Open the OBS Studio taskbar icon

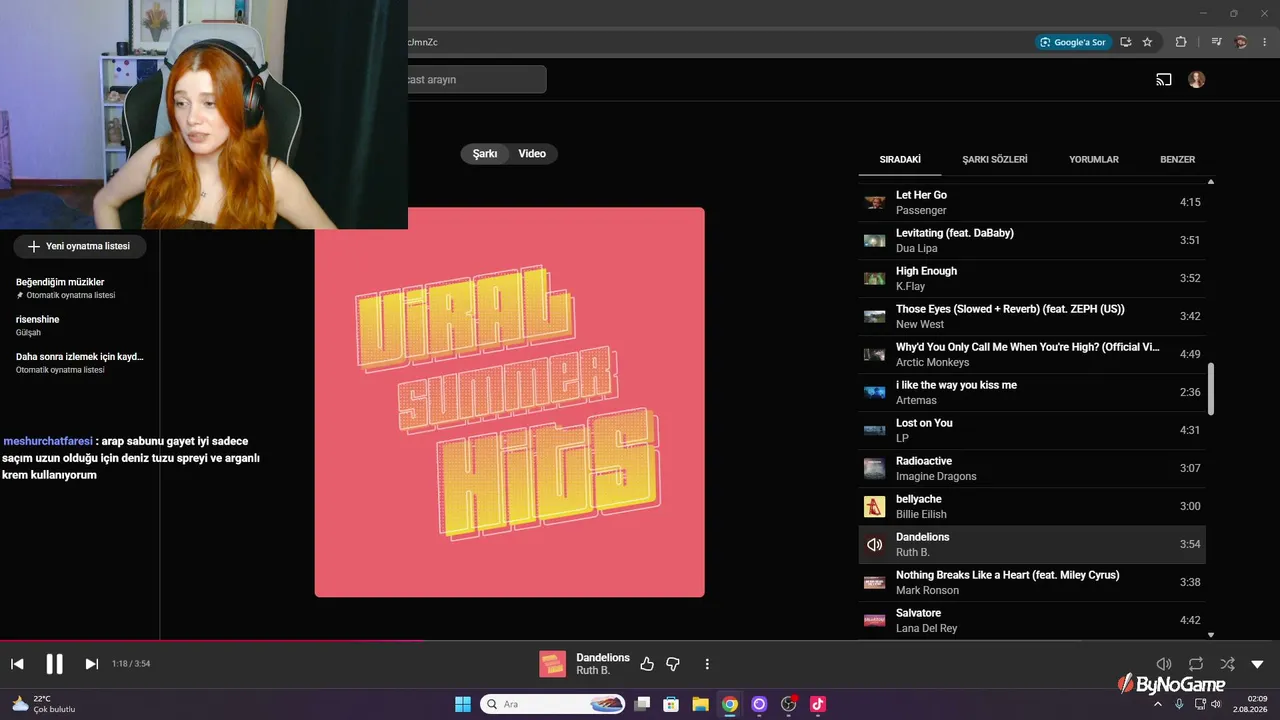[x=789, y=704]
